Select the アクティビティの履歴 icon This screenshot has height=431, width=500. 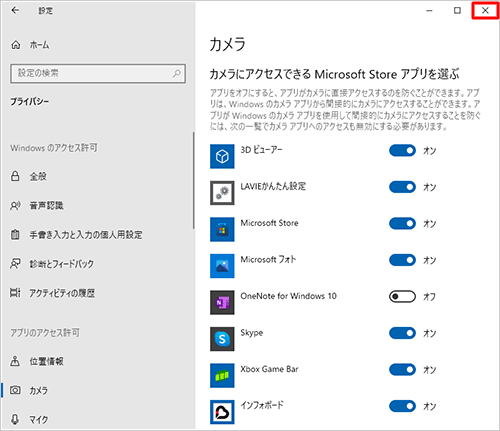pos(15,293)
